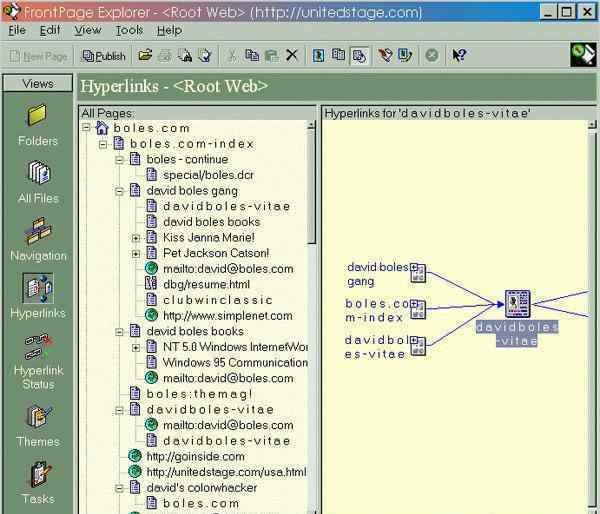Image resolution: width=600 pixels, height=514 pixels.
Task: Click scroll up arrow in hyperlinks pane
Action: 592,125
